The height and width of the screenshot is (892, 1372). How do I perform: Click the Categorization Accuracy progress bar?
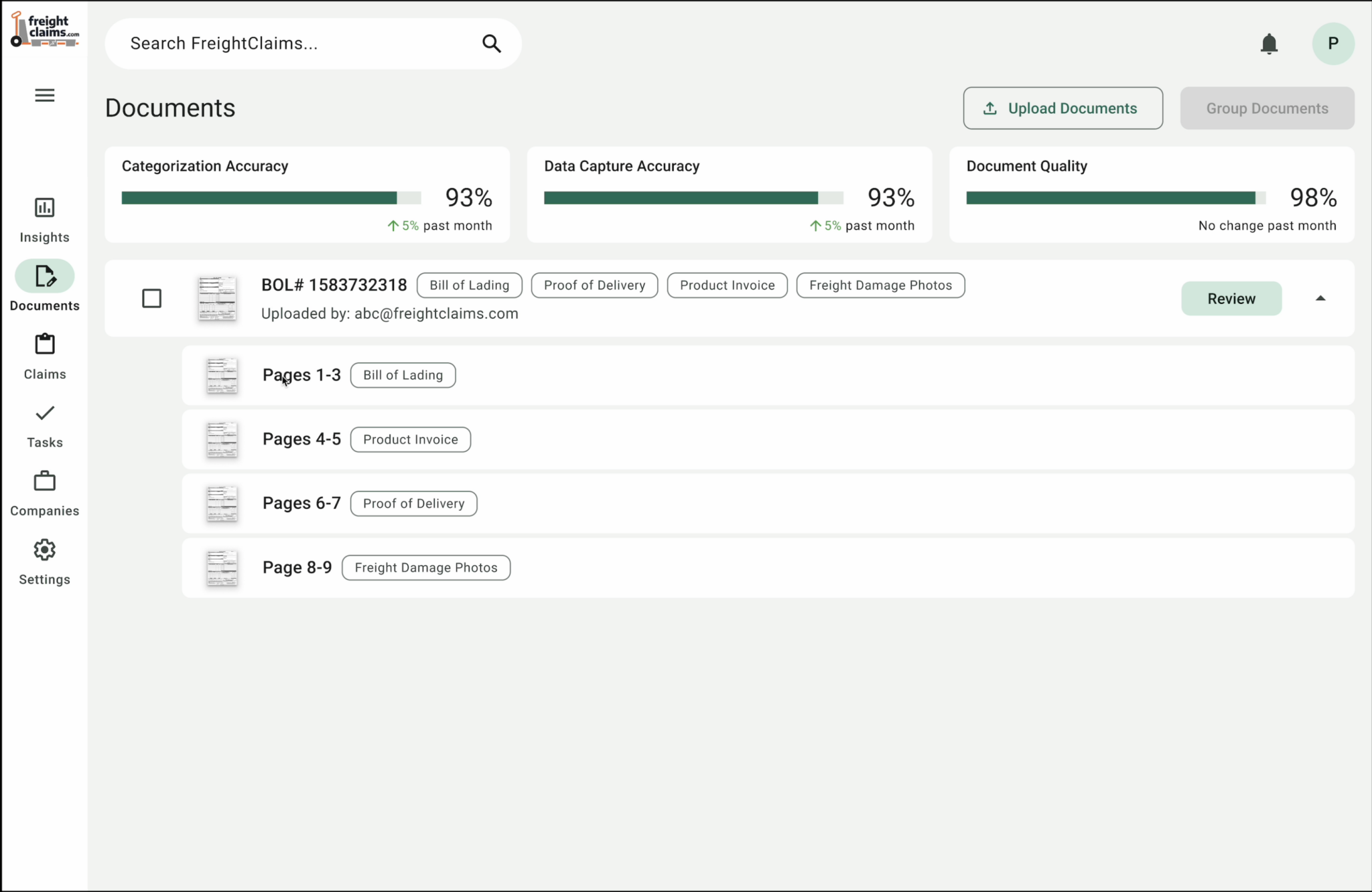pyautogui.click(x=271, y=197)
